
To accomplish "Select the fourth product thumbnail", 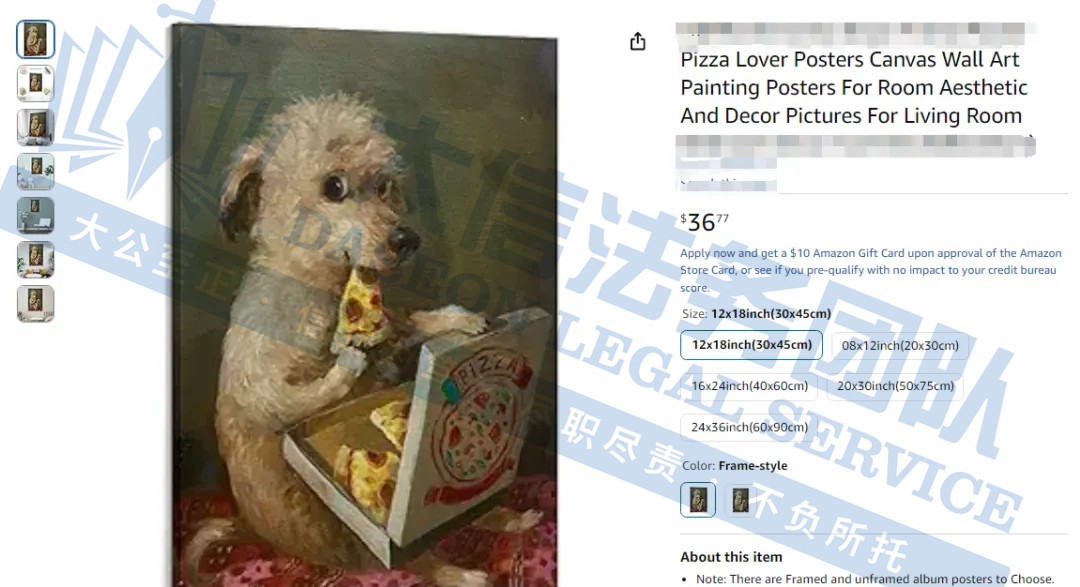I will (35, 172).
